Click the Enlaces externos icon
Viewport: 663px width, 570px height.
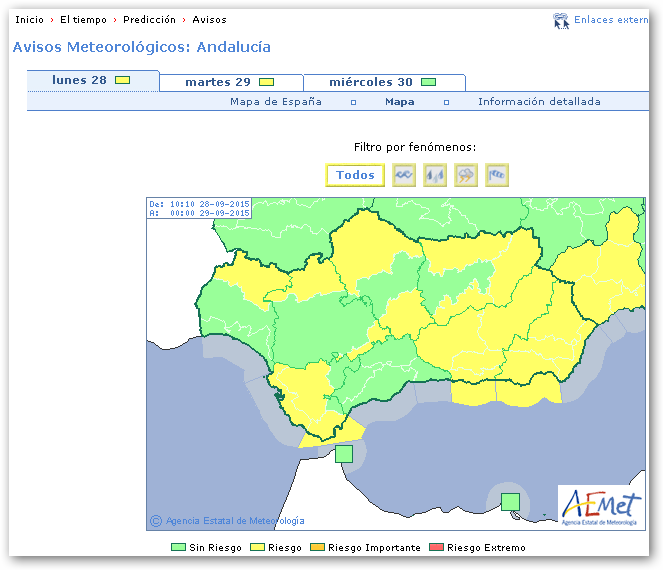[x=561, y=20]
